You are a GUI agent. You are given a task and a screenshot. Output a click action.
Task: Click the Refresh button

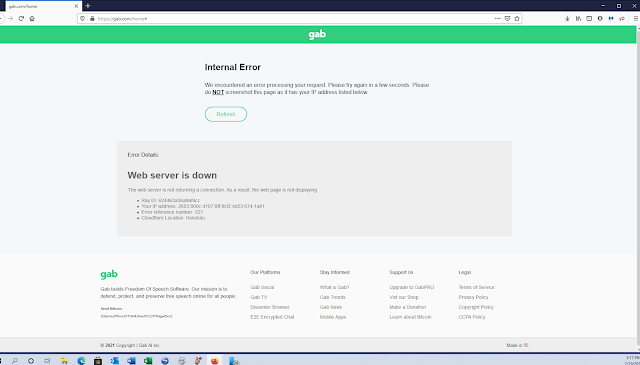(226, 114)
